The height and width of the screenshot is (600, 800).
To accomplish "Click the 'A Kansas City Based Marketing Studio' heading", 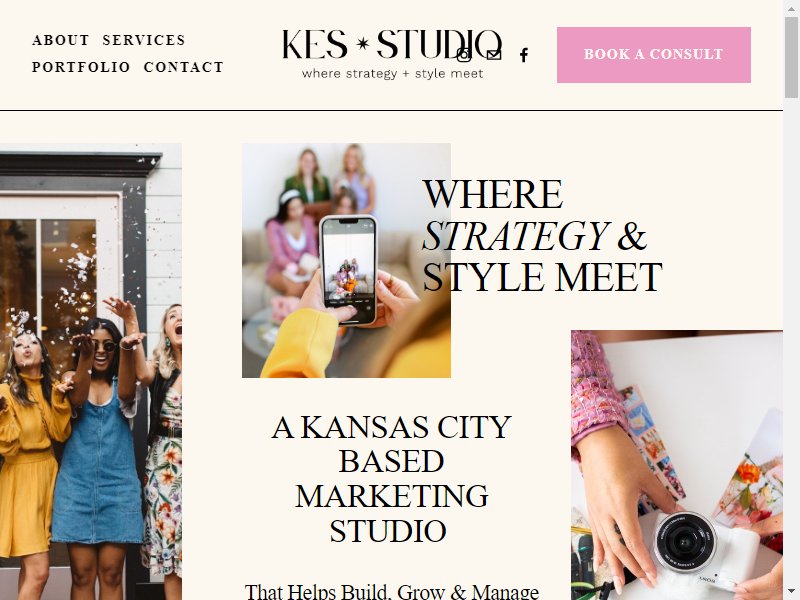I will coord(391,479).
